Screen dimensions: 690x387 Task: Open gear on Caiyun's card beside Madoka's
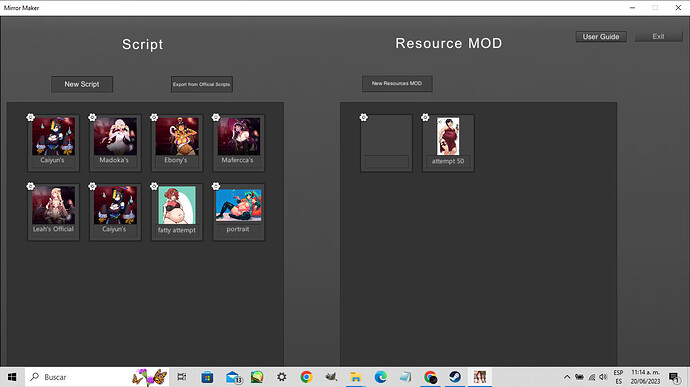(x=30, y=117)
